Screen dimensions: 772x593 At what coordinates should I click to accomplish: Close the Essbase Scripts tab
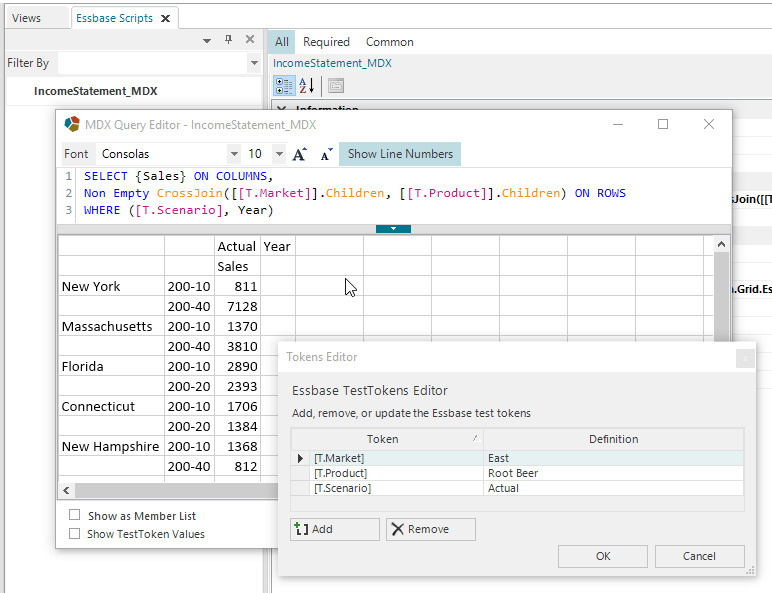[166, 18]
